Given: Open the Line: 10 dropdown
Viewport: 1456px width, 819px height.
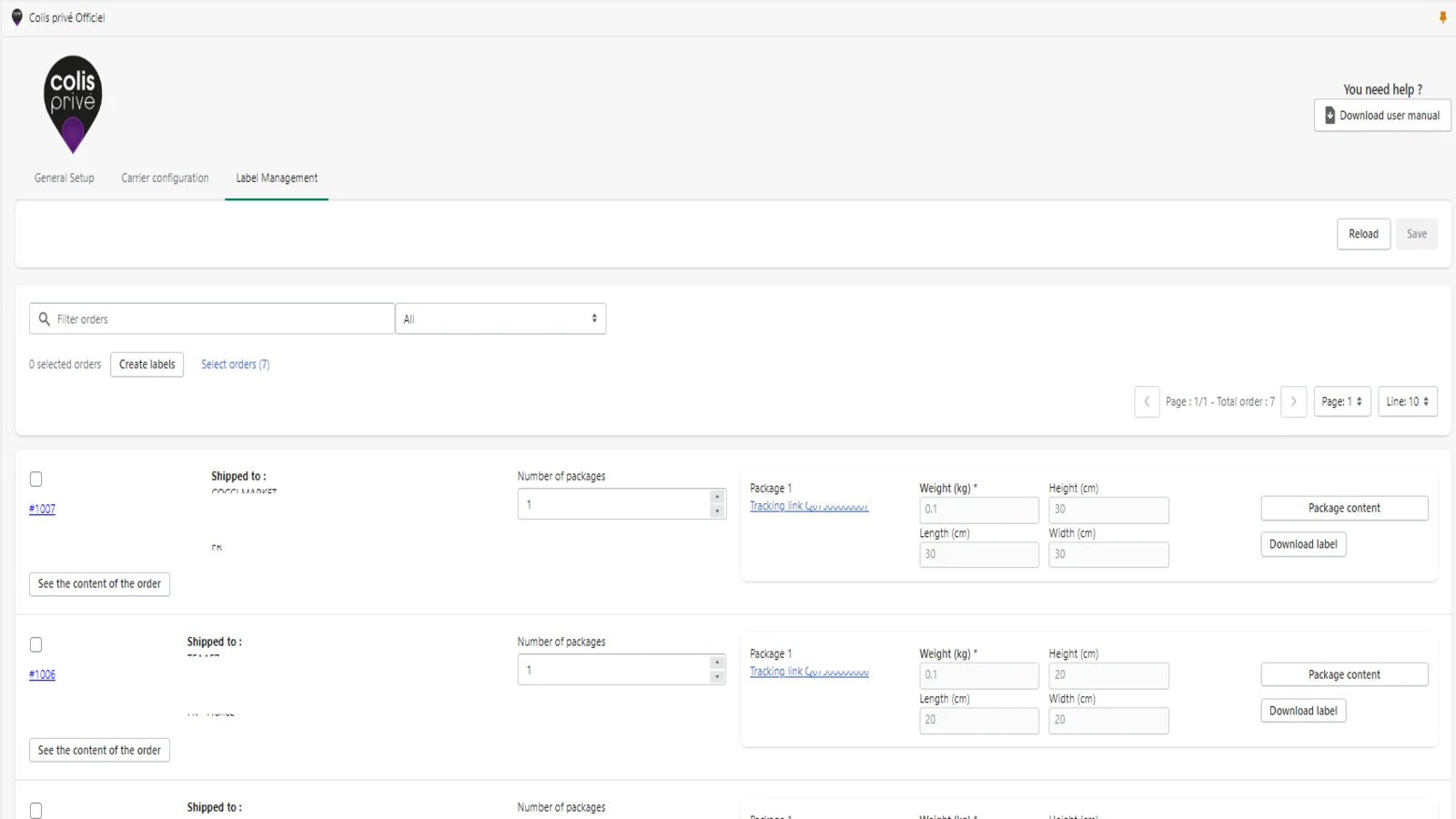Looking at the screenshot, I should point(1407,401).
